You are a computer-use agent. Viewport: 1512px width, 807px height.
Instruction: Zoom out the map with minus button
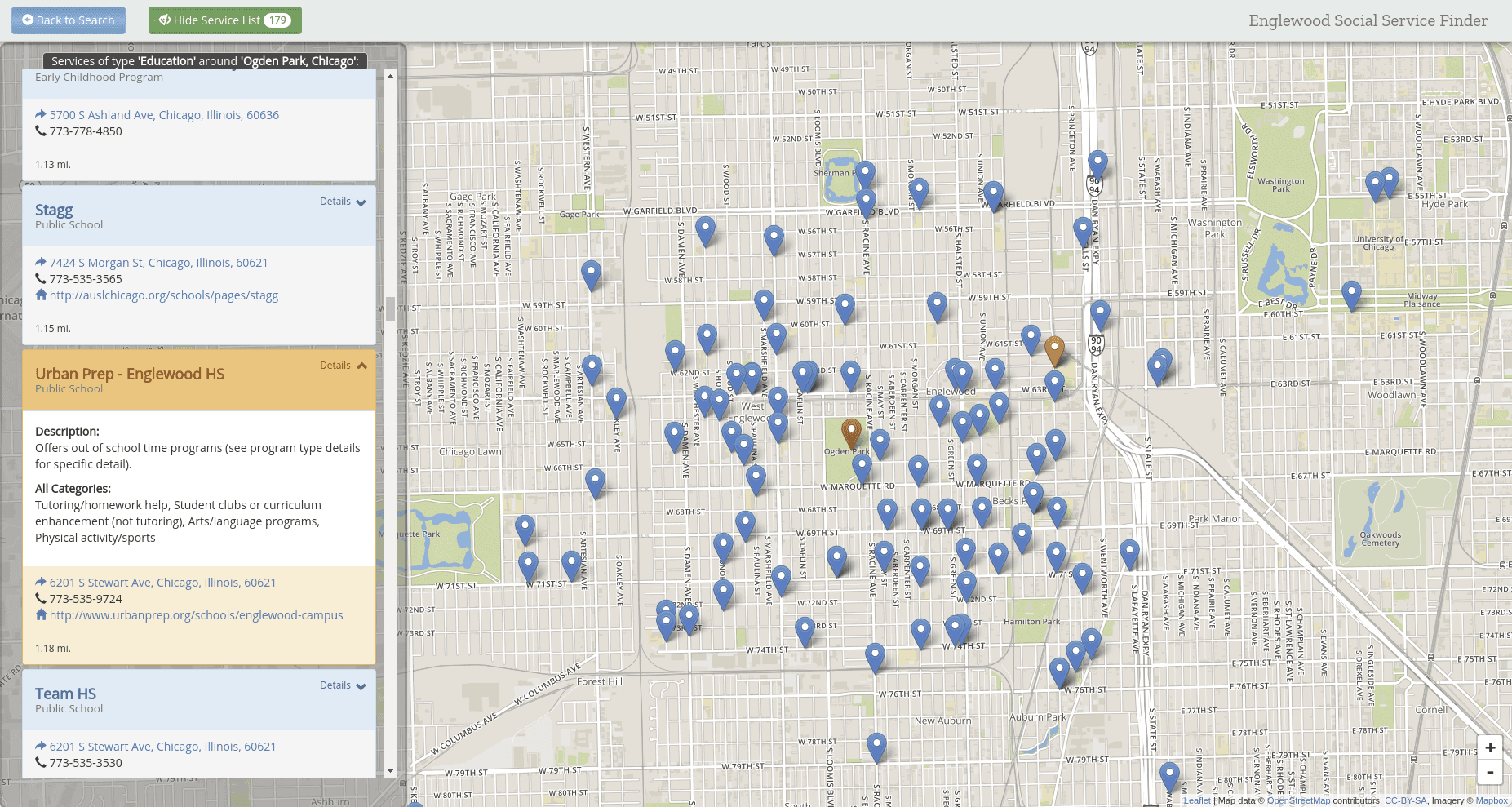[x=1490, y=772]
